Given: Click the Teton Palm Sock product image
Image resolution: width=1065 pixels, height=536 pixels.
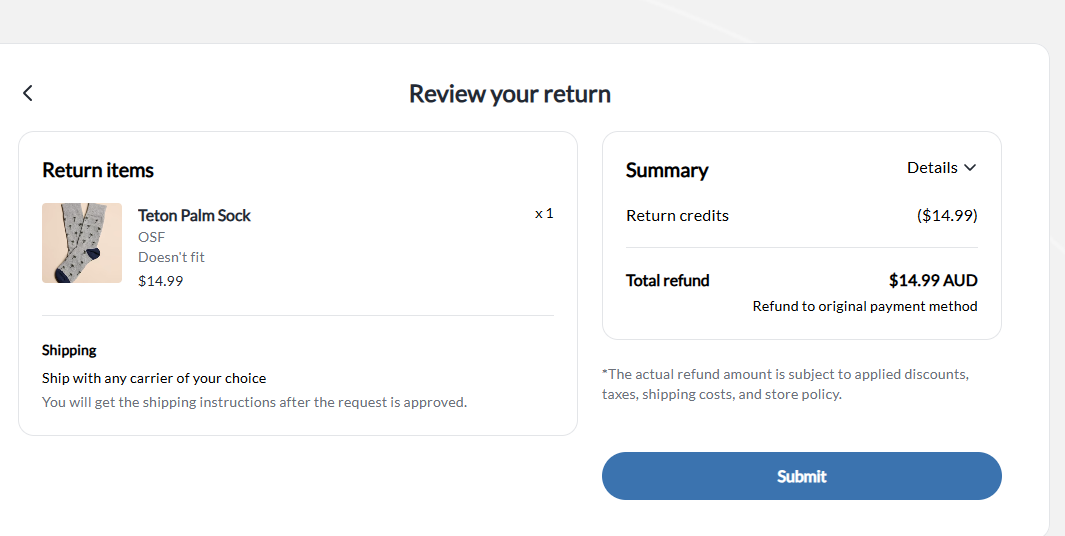Looking at the screenshot, I should (x=82, y=243).
